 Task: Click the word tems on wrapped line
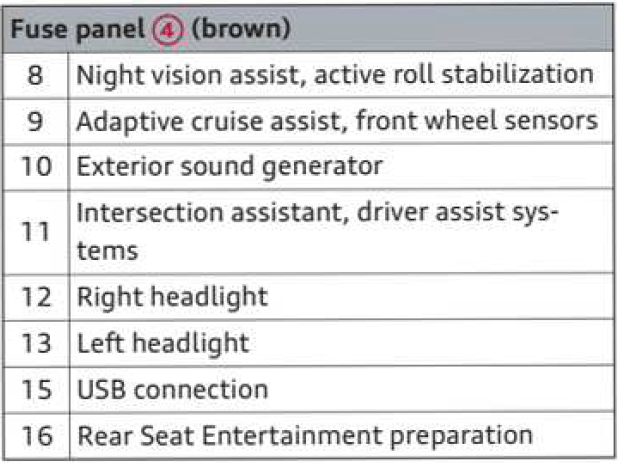[107, 251]
